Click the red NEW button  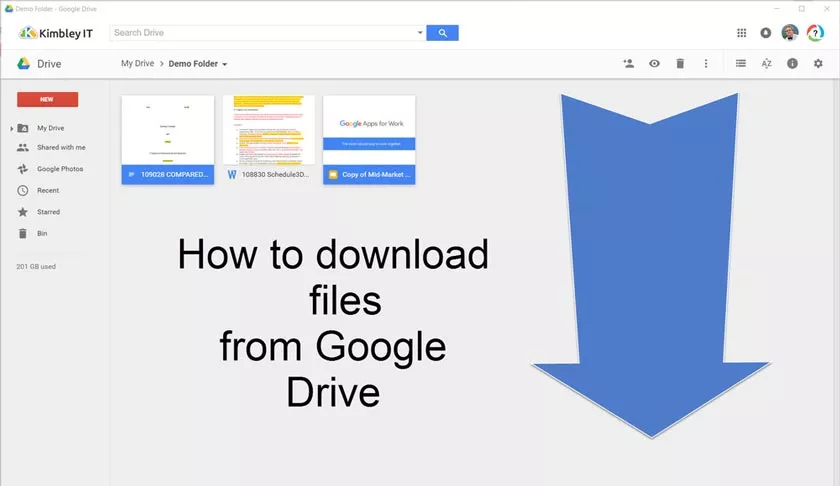[x=47, y=99]
